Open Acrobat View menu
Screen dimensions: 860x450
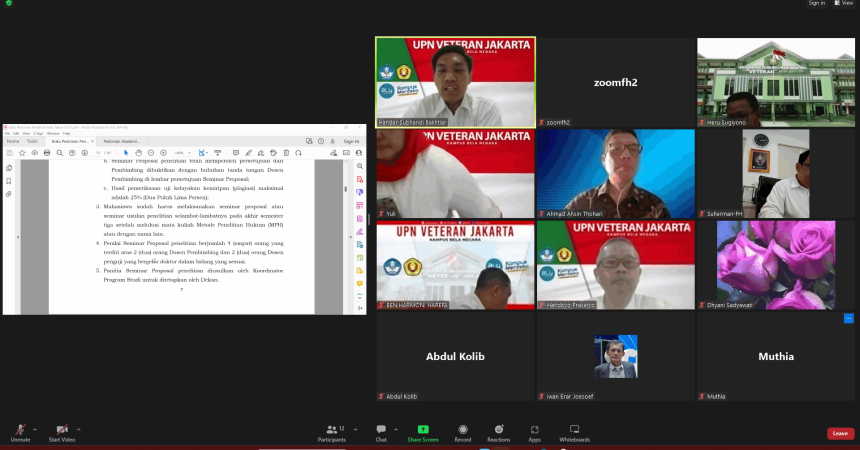[x=26, y=133]
